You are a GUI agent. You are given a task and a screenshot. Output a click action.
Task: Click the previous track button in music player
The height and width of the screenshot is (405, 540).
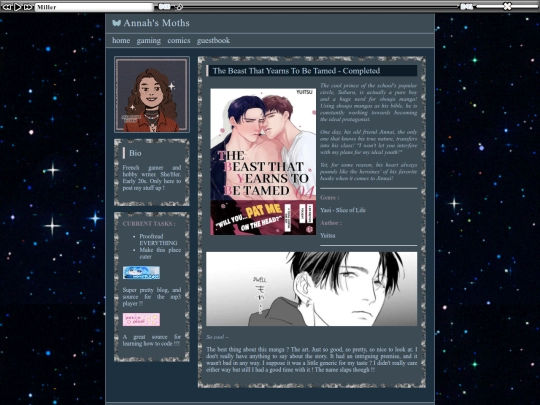[7, 7]
